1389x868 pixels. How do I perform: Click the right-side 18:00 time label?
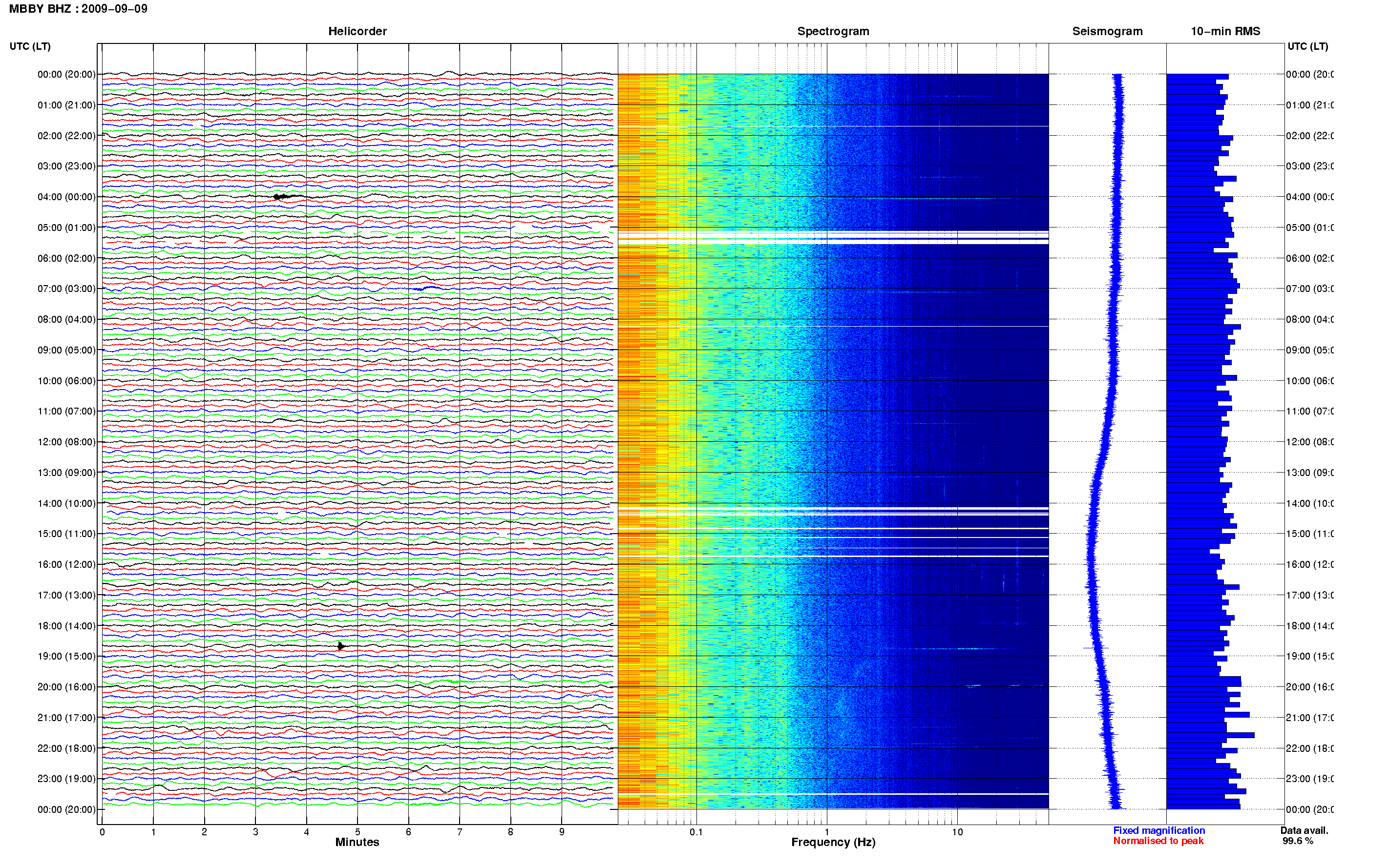(x=1309, y=626)
